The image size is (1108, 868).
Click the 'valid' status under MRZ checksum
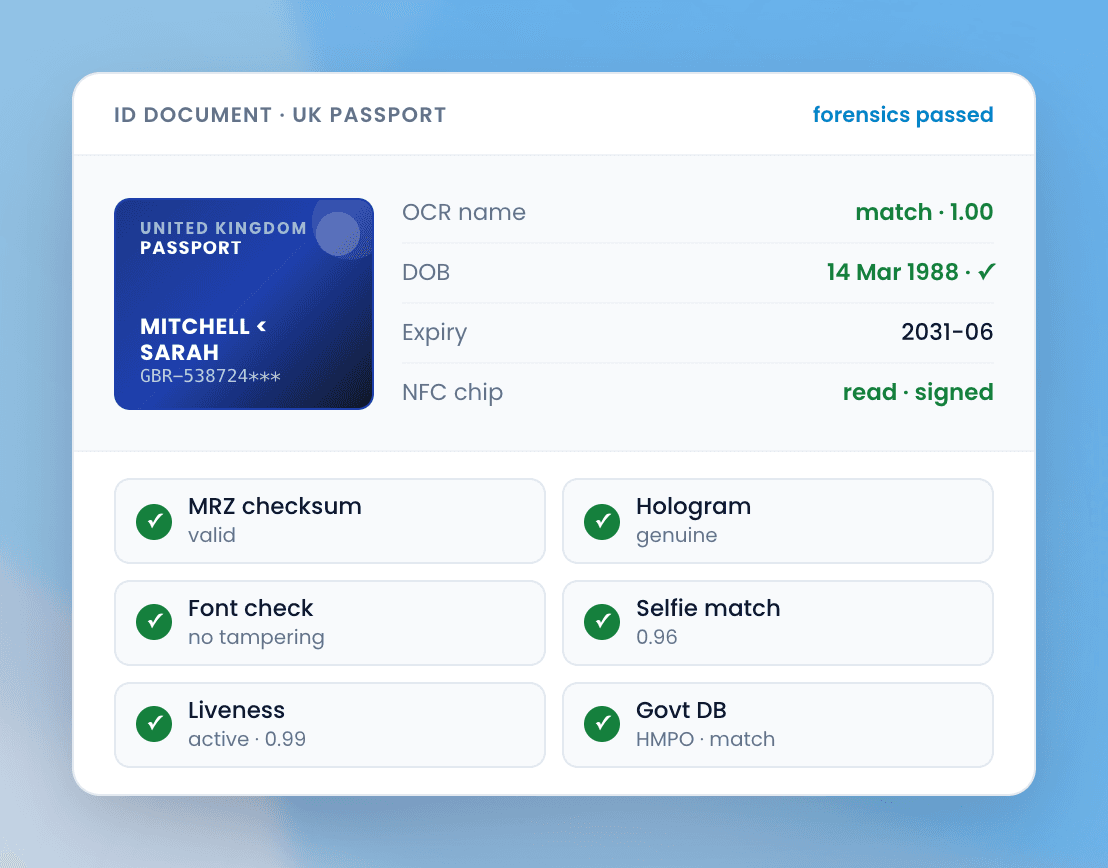pos(211,535)
